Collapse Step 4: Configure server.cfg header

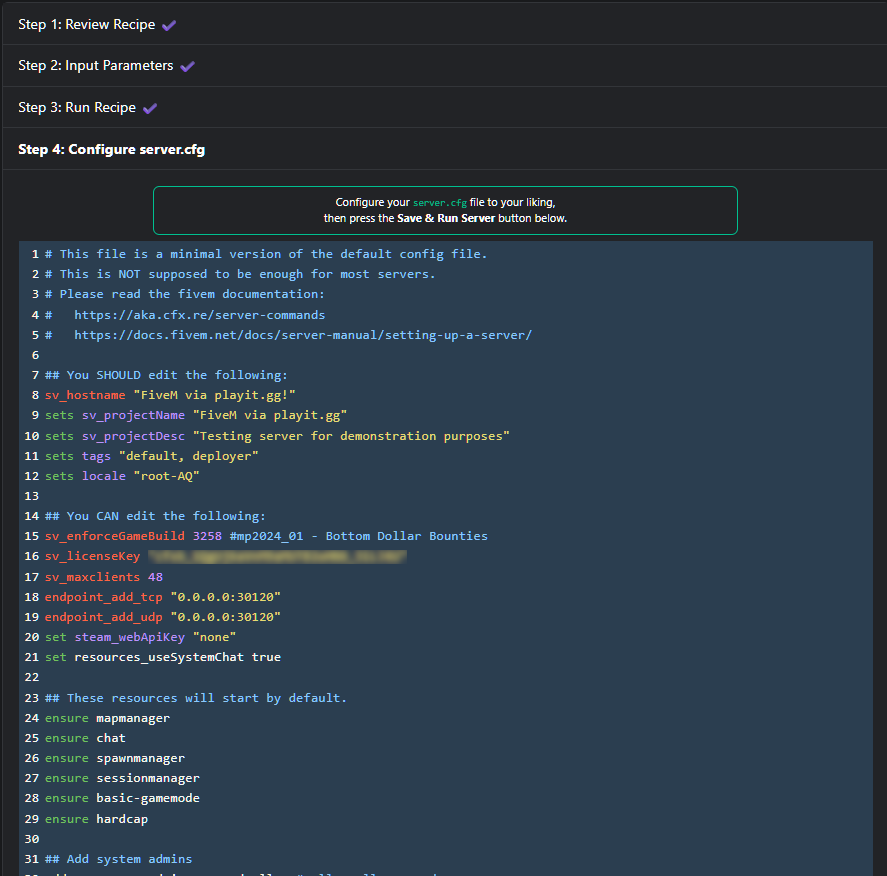click(445, 149)
